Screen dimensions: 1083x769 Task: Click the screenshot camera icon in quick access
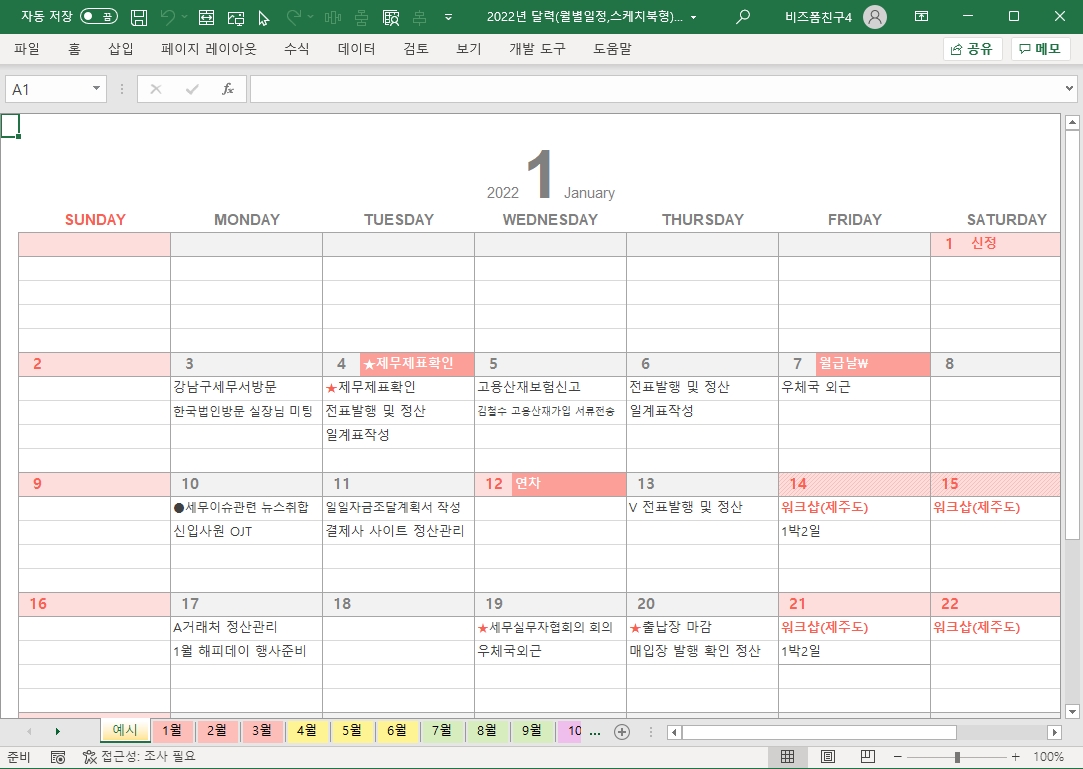236,17
